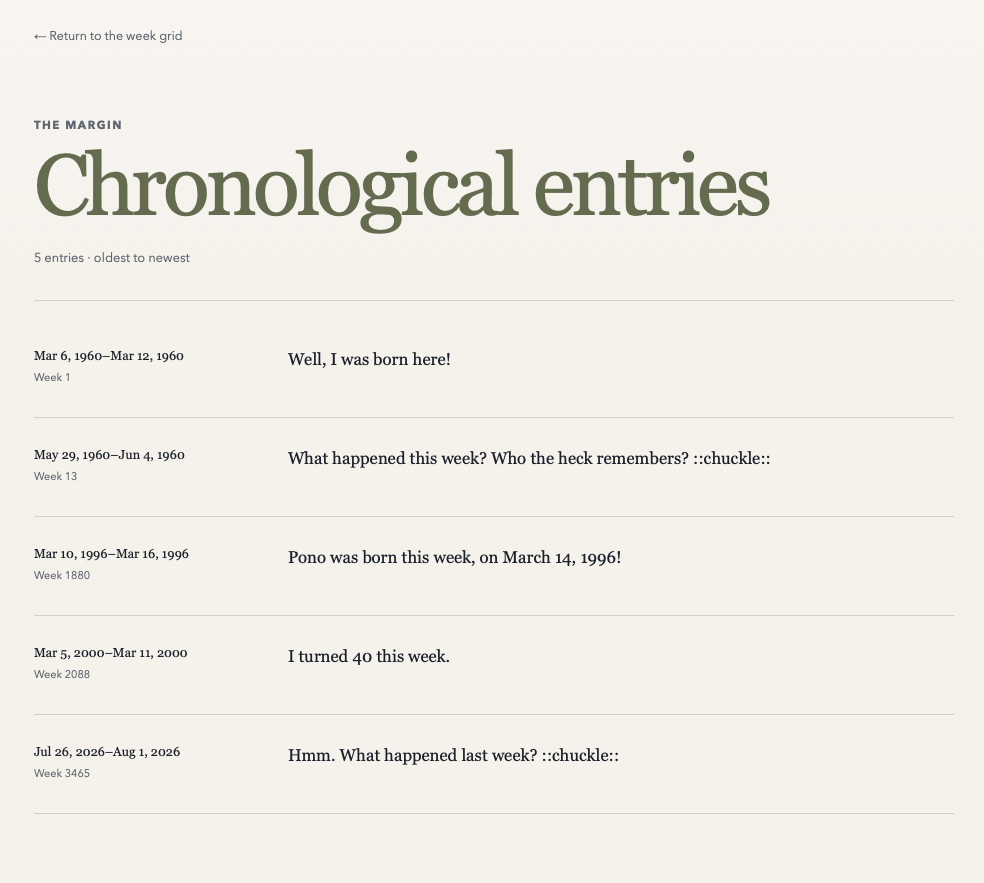Click the Week 3465 label

coord(62,774)
